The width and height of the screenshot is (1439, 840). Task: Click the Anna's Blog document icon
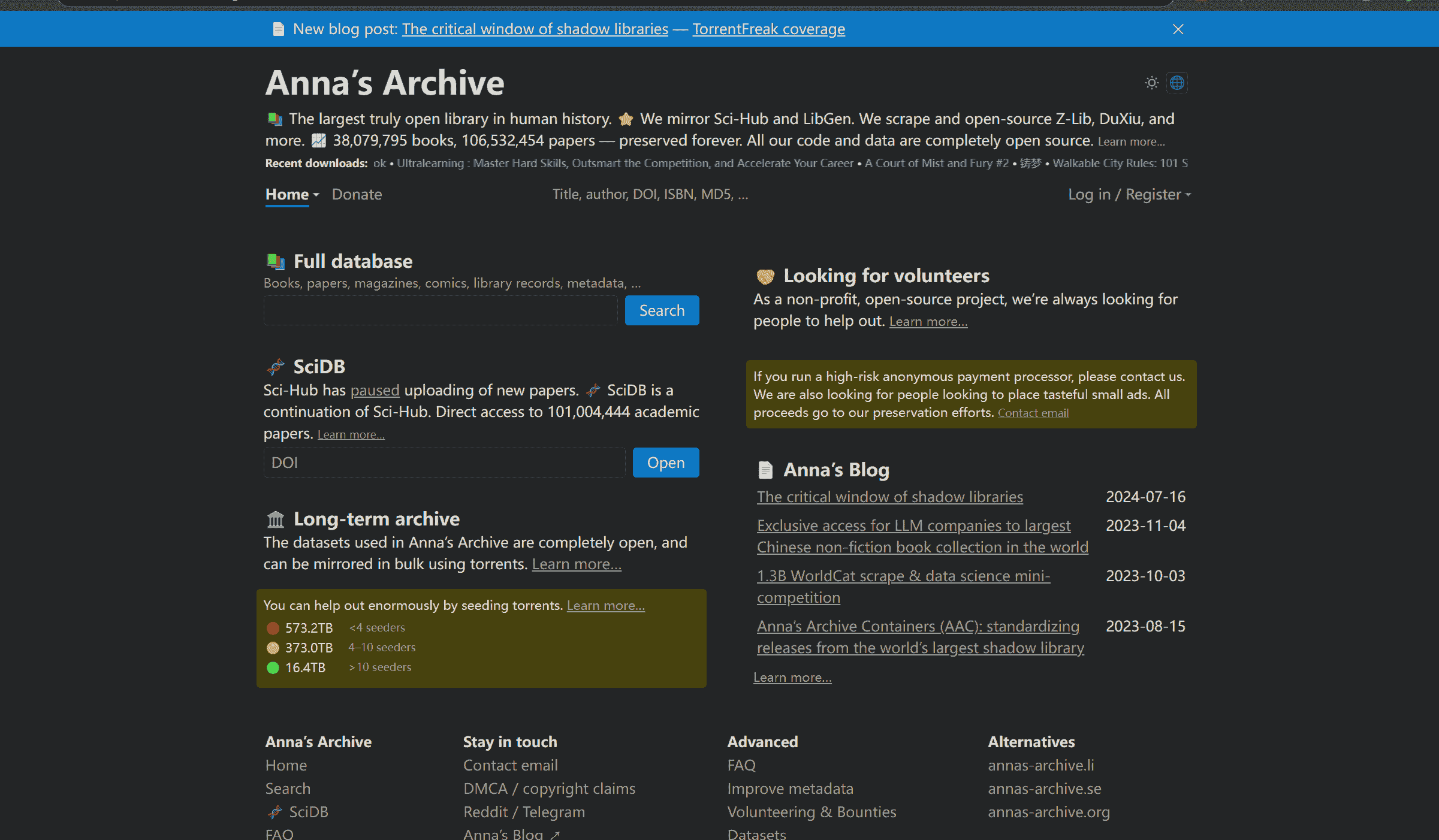coord(765,470)
